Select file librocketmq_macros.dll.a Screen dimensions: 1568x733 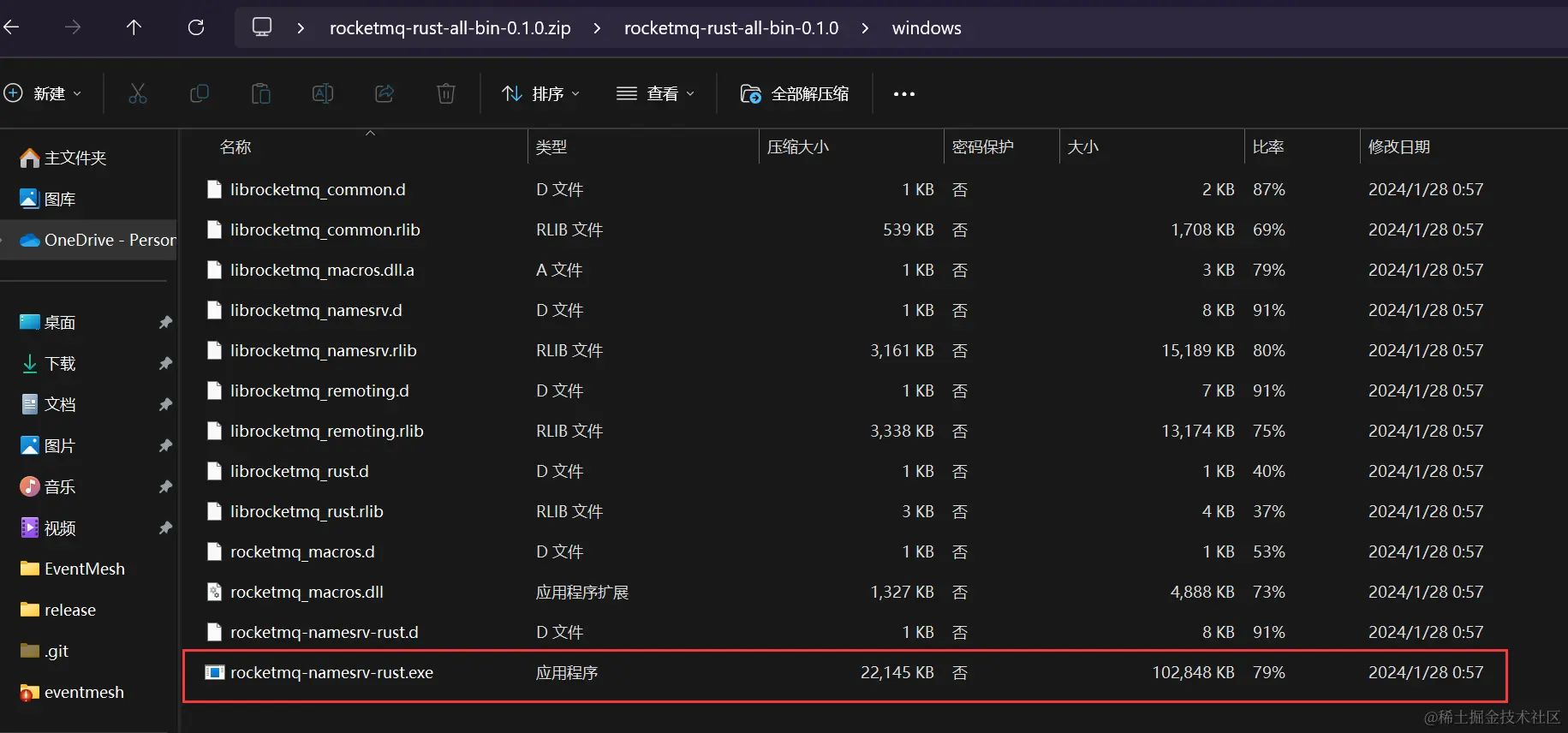point(322,270)
